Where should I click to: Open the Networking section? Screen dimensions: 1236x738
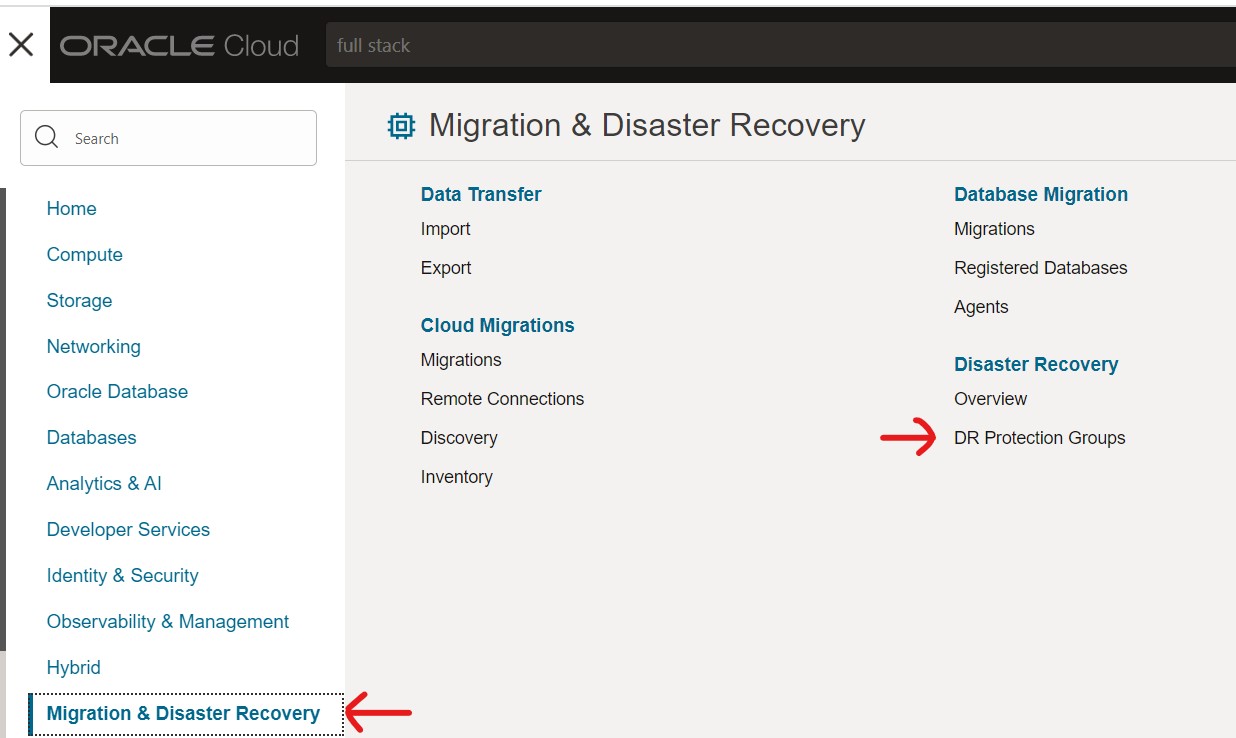93,346
